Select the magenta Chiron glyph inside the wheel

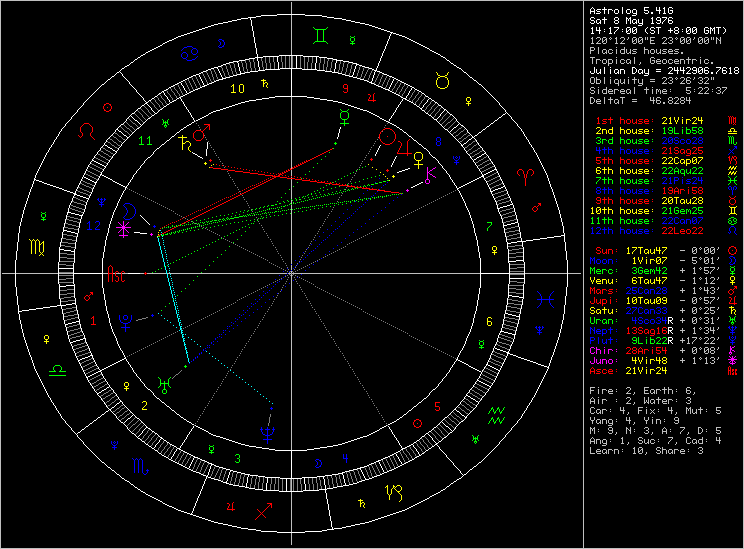(430, 175)
